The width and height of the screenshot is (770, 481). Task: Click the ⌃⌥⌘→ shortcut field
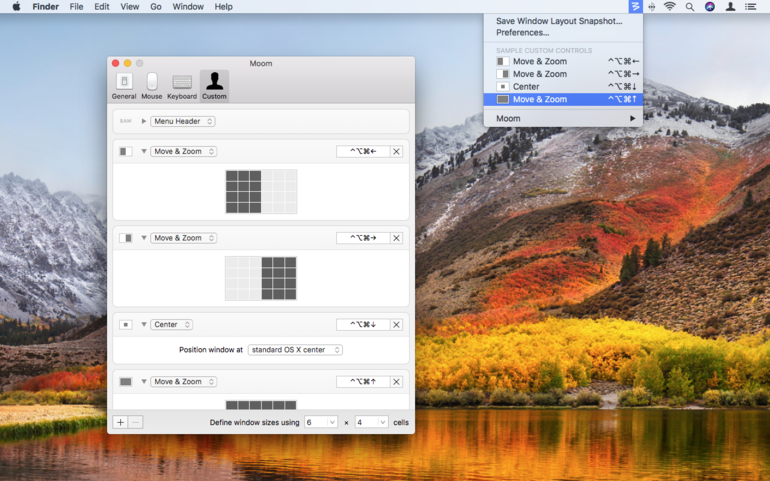pyautogui.click(x=363, y=238)
